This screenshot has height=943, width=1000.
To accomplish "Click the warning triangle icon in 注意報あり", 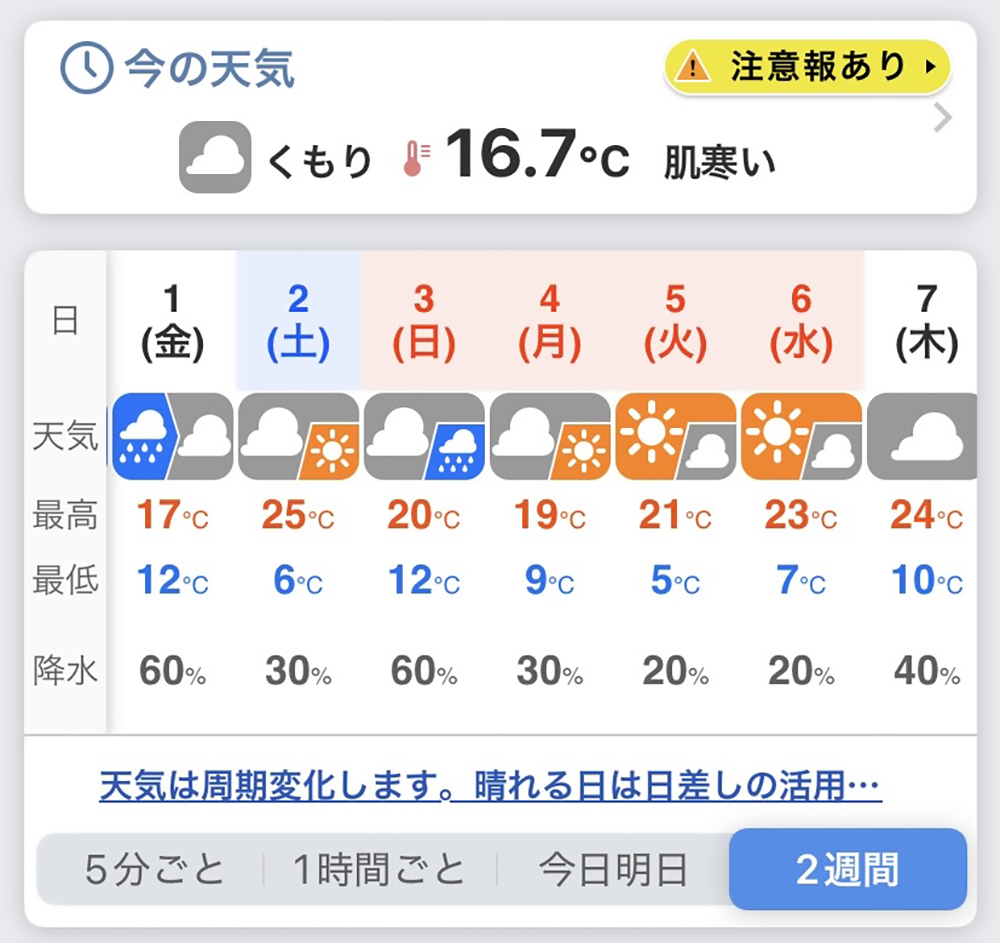I will click(693, 68).
